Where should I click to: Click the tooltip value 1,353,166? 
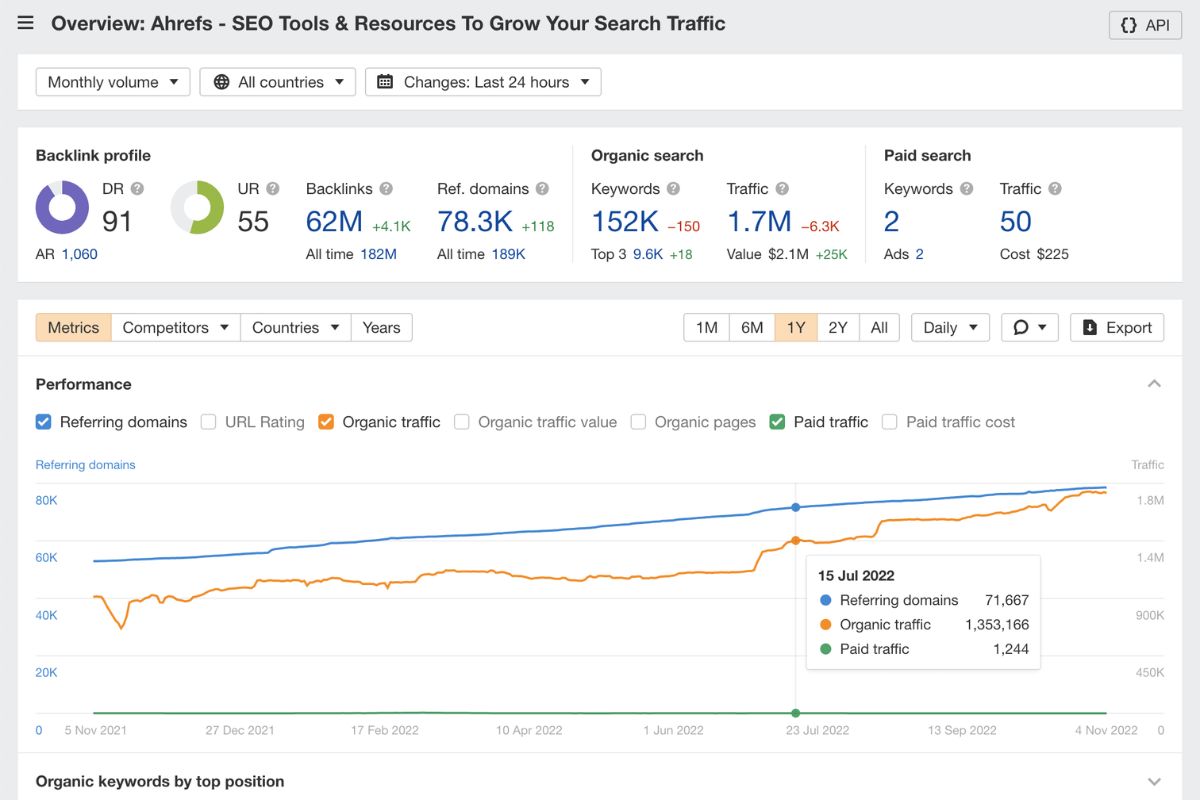tap(997, 624)
